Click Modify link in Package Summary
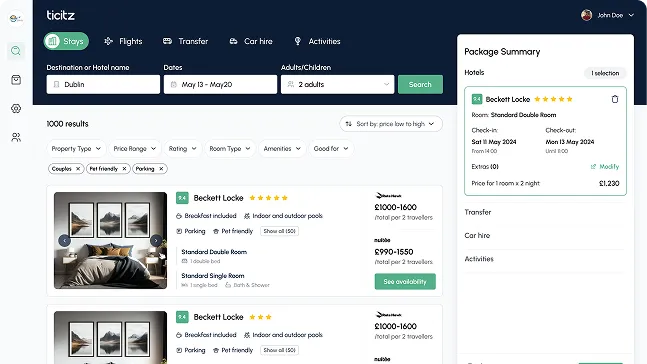This screenshot has width=647, height=364. (x=605, y=167)
